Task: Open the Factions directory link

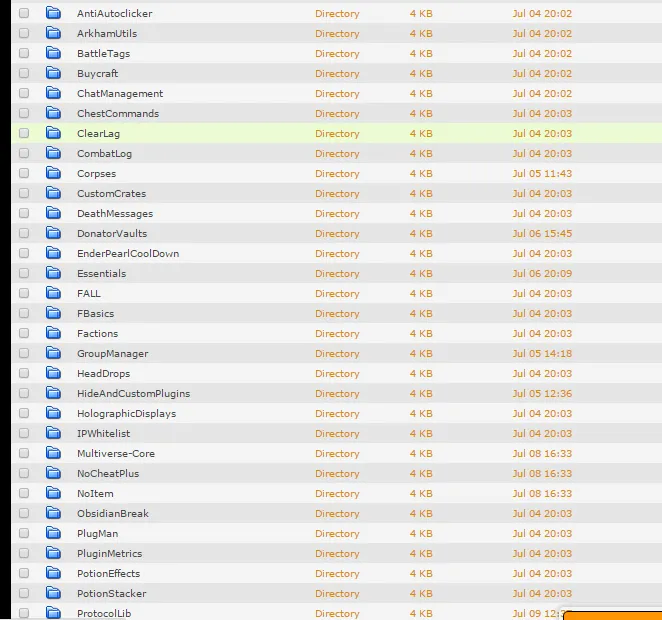Action: coord(98,333)
